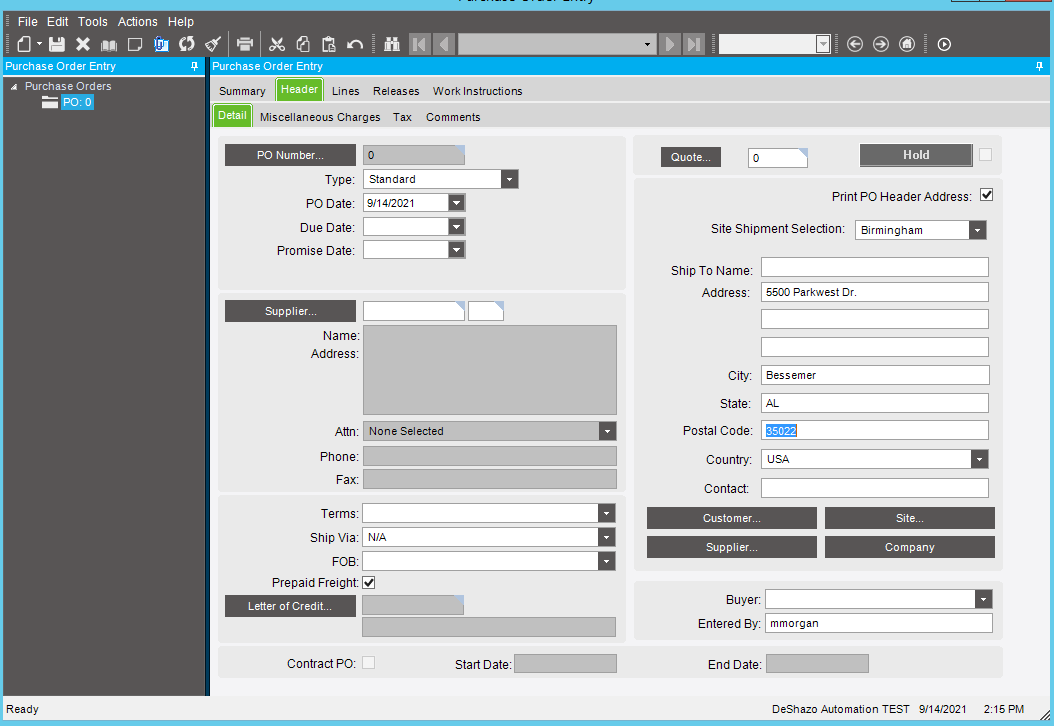This screenshot has width=1054, height=726.
Task: Click the Customer... button
Action: pos(732,518)
